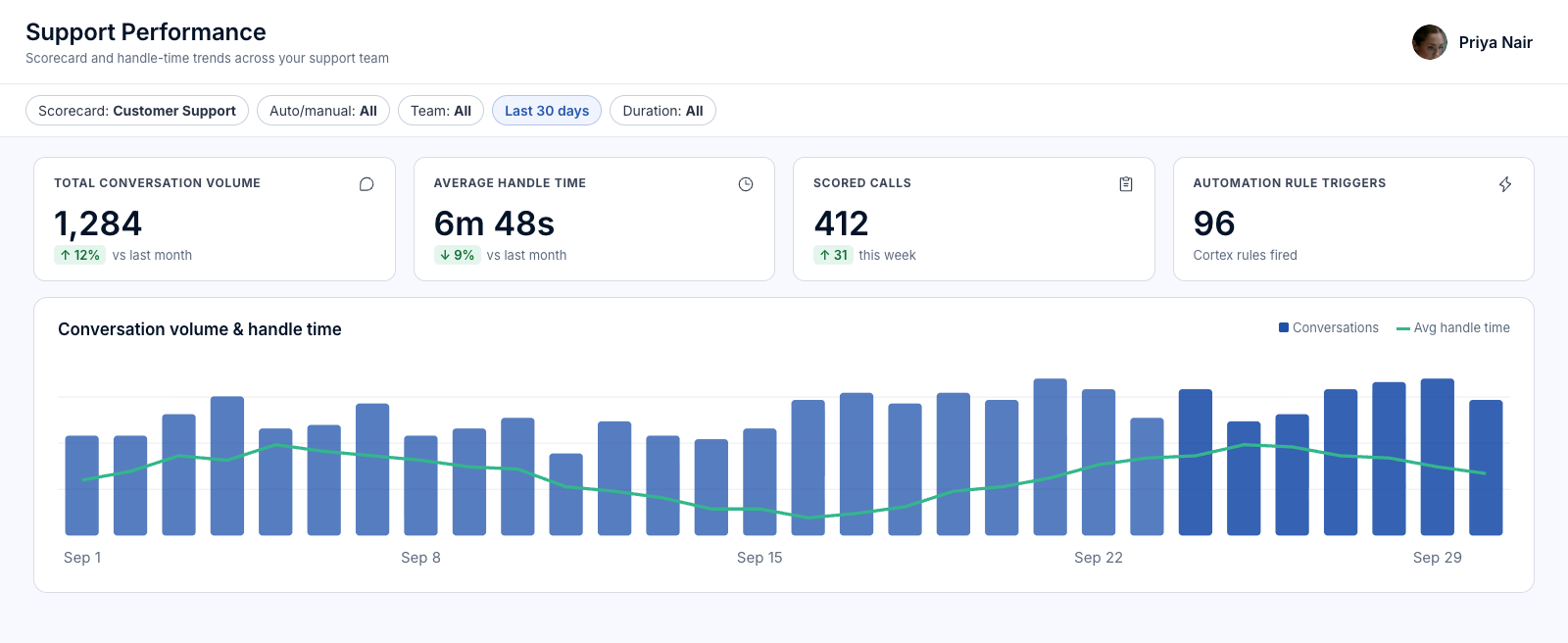Screen dimensions: 1568x643
Task: Click the Sep 1 axis label
Action: pyautogui.click(x=82, y=558)
